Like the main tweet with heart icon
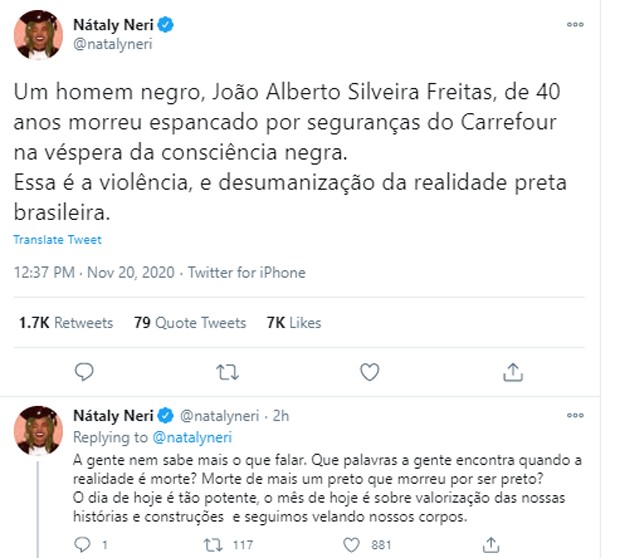This screenshot has width=620, height=558. pos(370,372)
